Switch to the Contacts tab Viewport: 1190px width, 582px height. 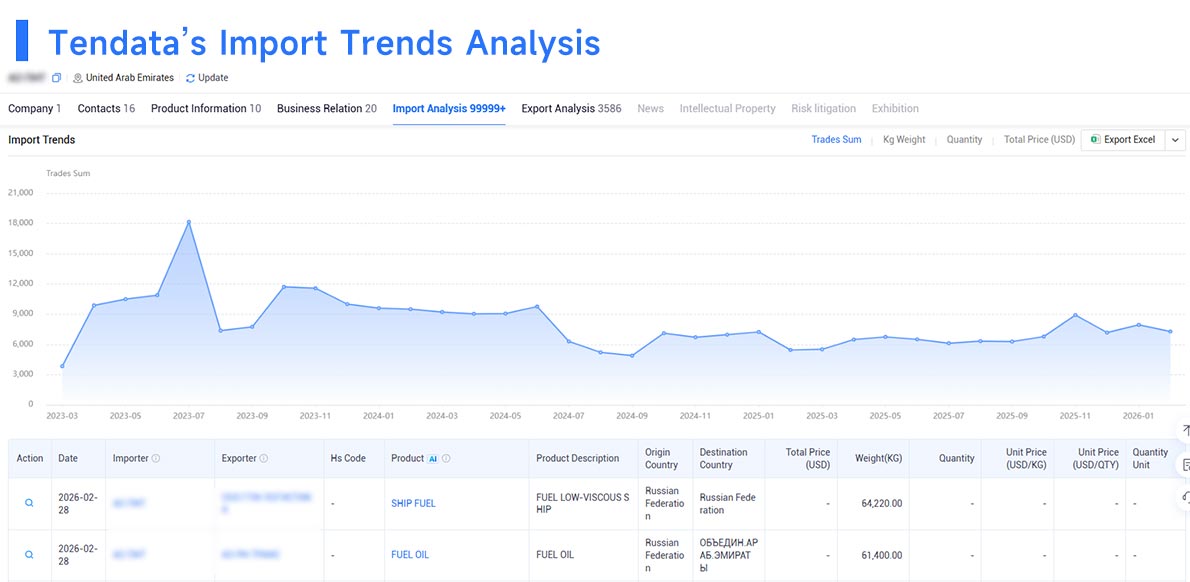click(x=106, y=109)
